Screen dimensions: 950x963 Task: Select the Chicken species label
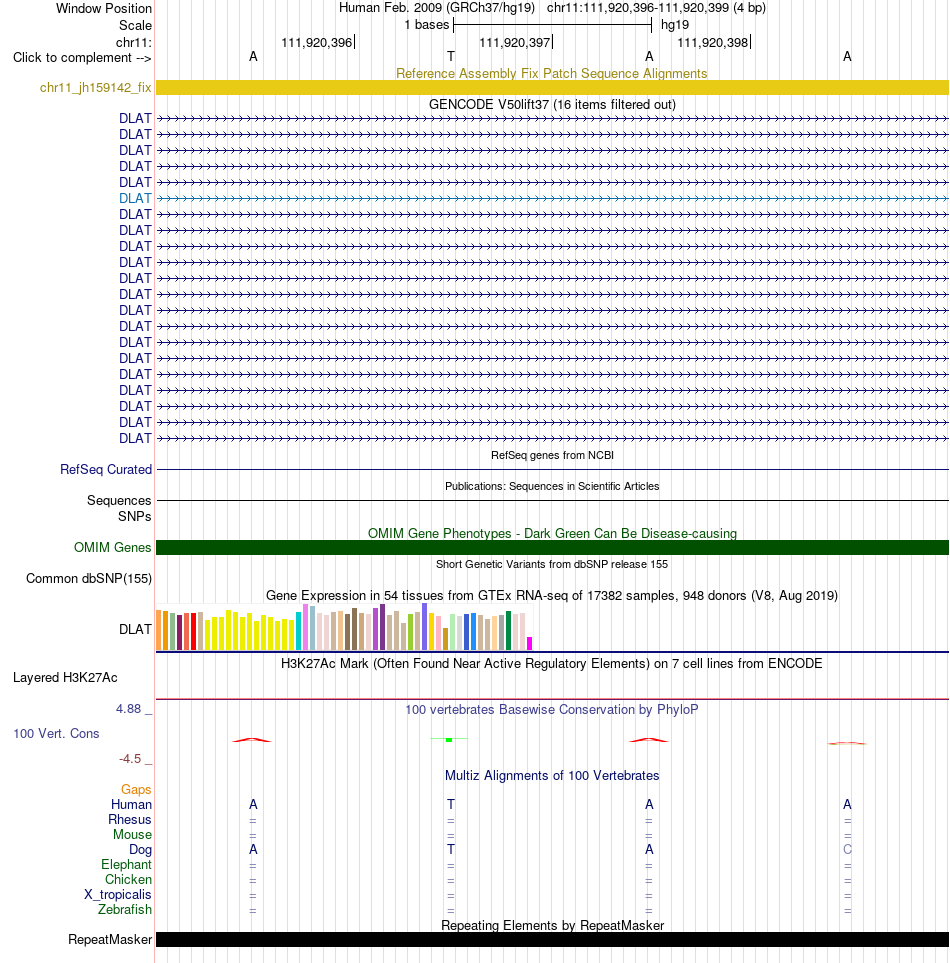point(128,879)
